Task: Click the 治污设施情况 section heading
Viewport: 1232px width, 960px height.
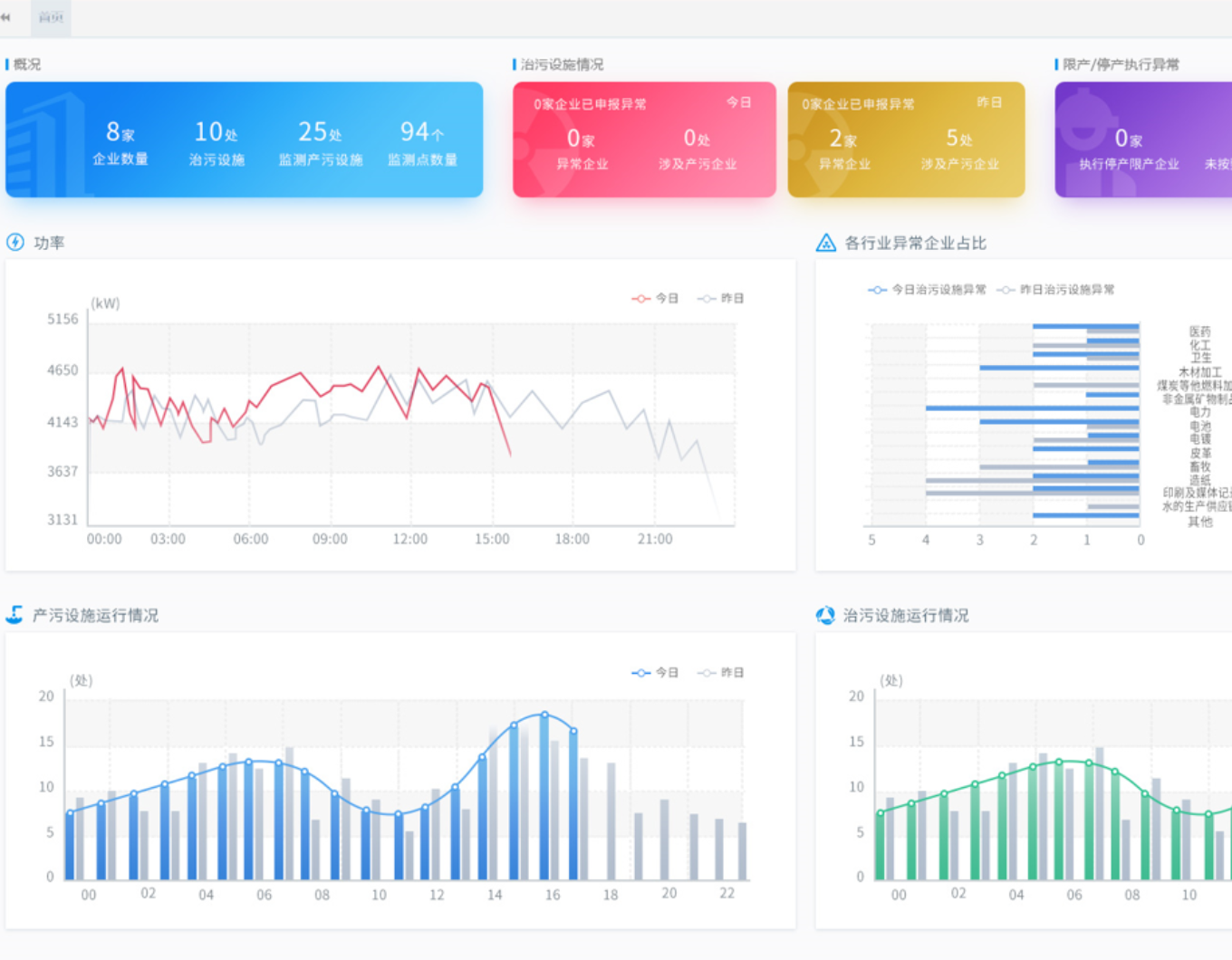Action: click(x=562, y=64)
